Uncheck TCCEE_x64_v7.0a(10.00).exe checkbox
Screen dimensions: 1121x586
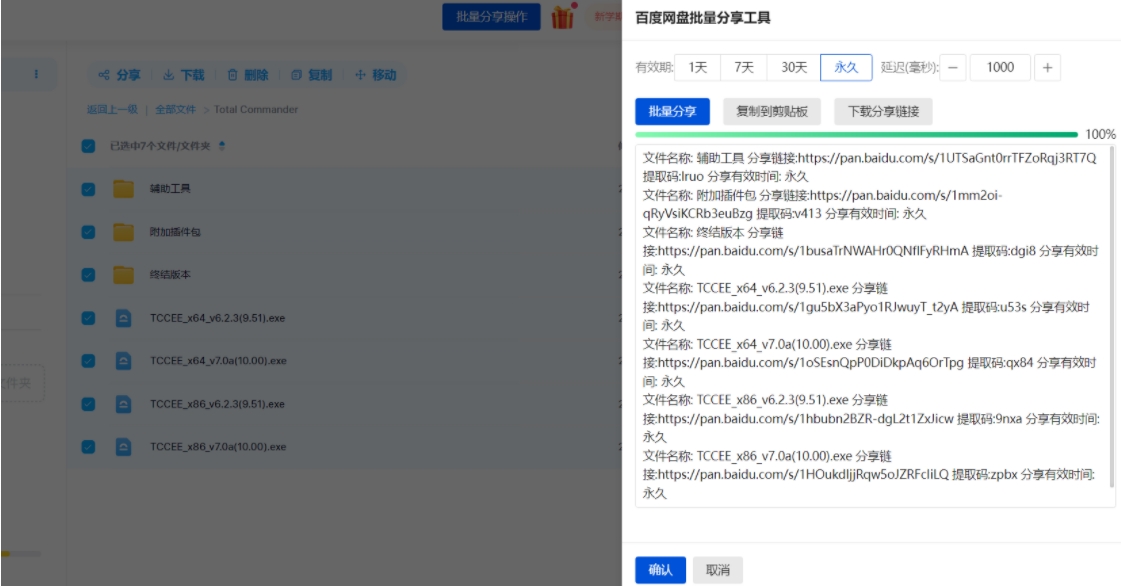tap(89, 361)
